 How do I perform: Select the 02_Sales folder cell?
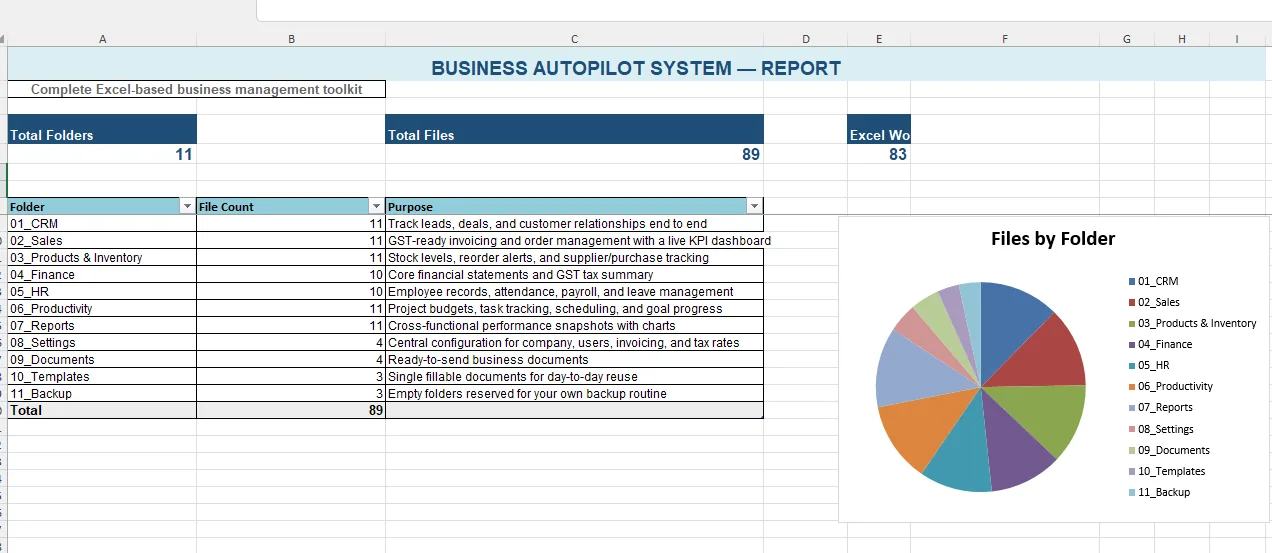click(102, 241)
